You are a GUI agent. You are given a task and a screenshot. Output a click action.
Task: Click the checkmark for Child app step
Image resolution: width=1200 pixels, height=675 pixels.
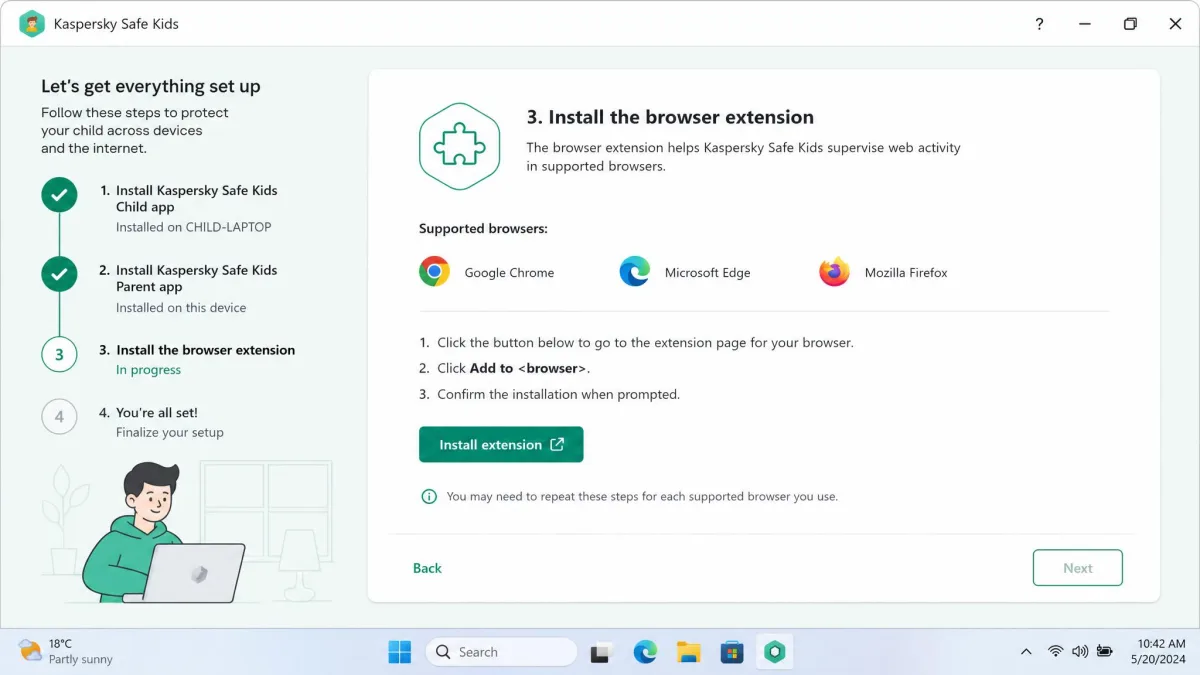(x=59, y=195)
